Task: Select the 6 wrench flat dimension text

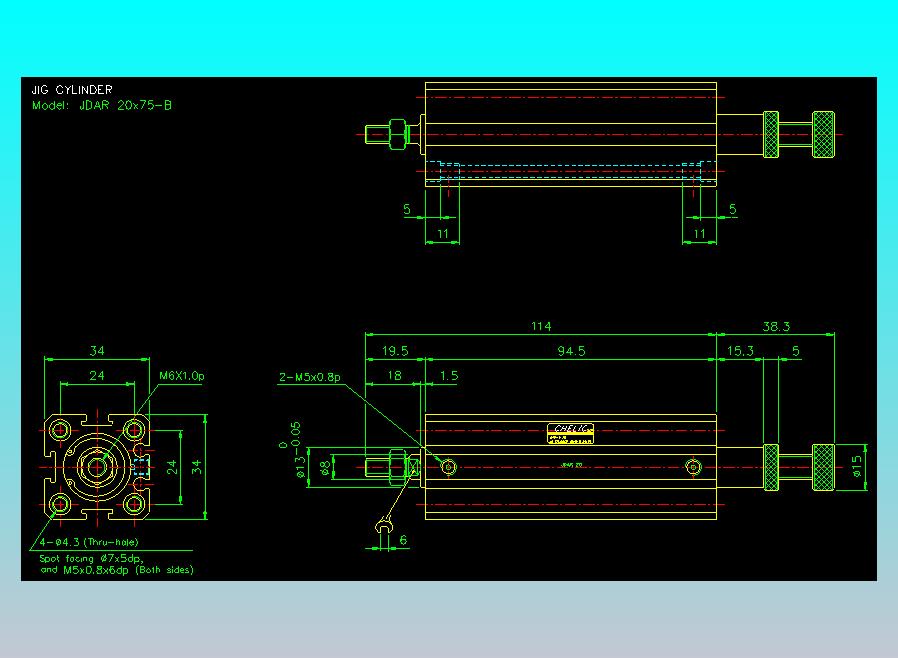Action: pyautogui.click(x=403, y=540)
